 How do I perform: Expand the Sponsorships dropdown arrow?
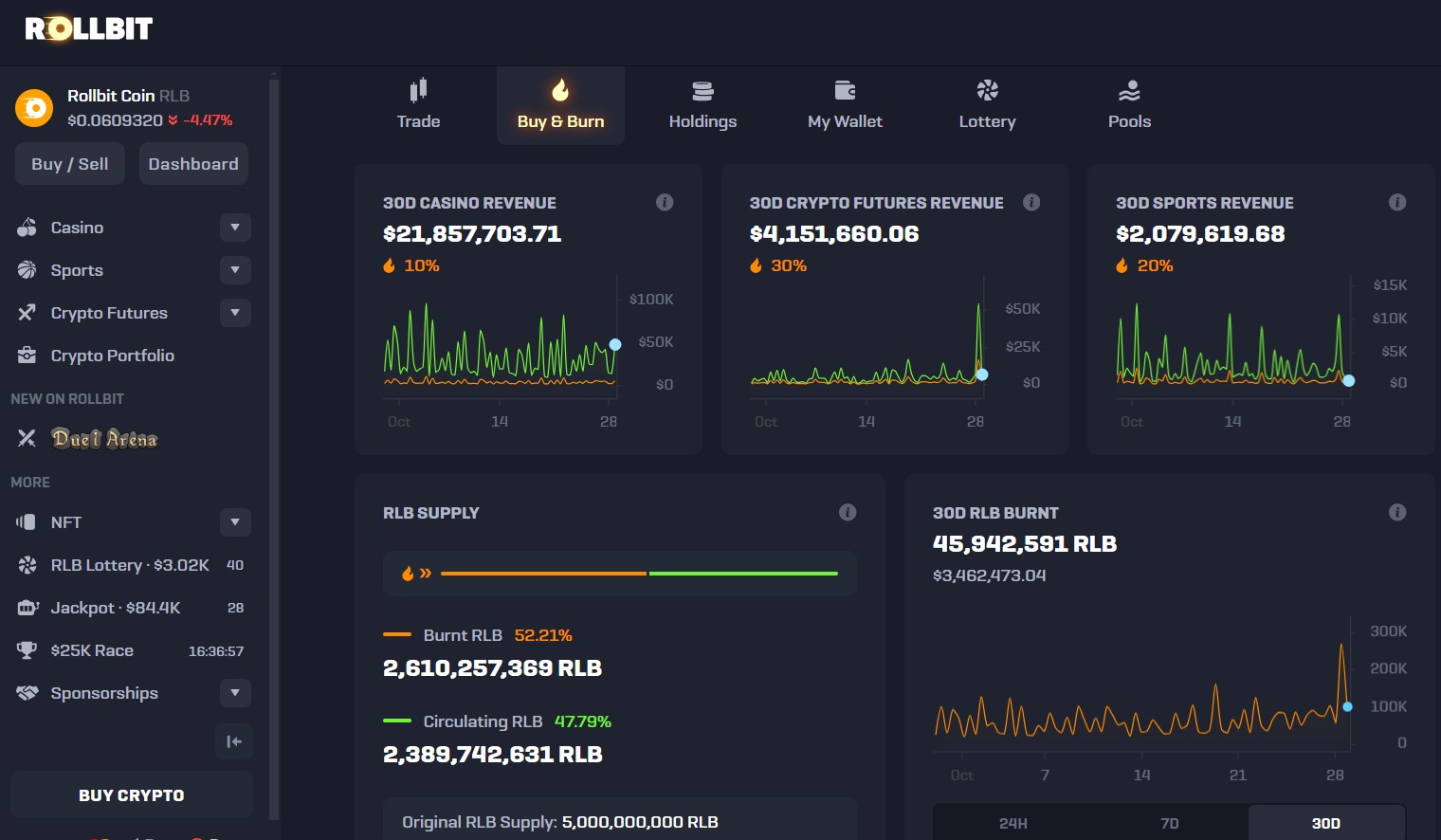click(x=235, y=693)
